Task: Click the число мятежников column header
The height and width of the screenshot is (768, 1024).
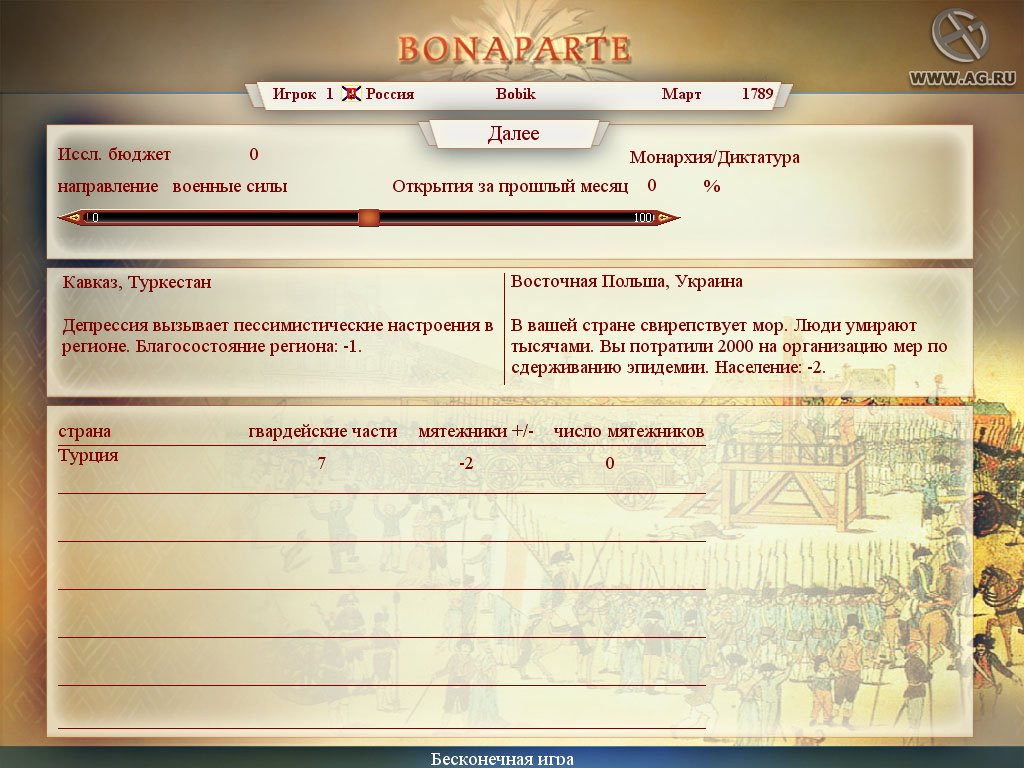Action: coord(629,432)
